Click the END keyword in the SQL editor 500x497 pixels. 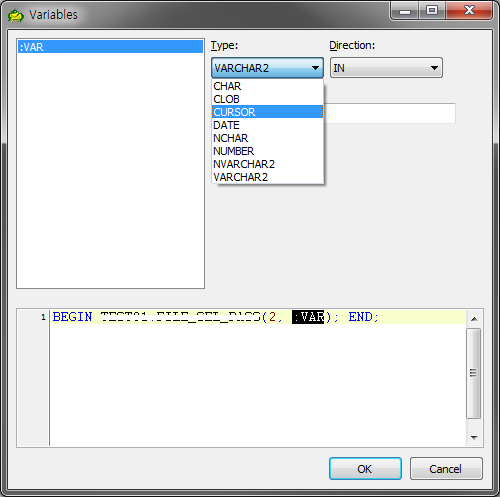pos(361,317)
